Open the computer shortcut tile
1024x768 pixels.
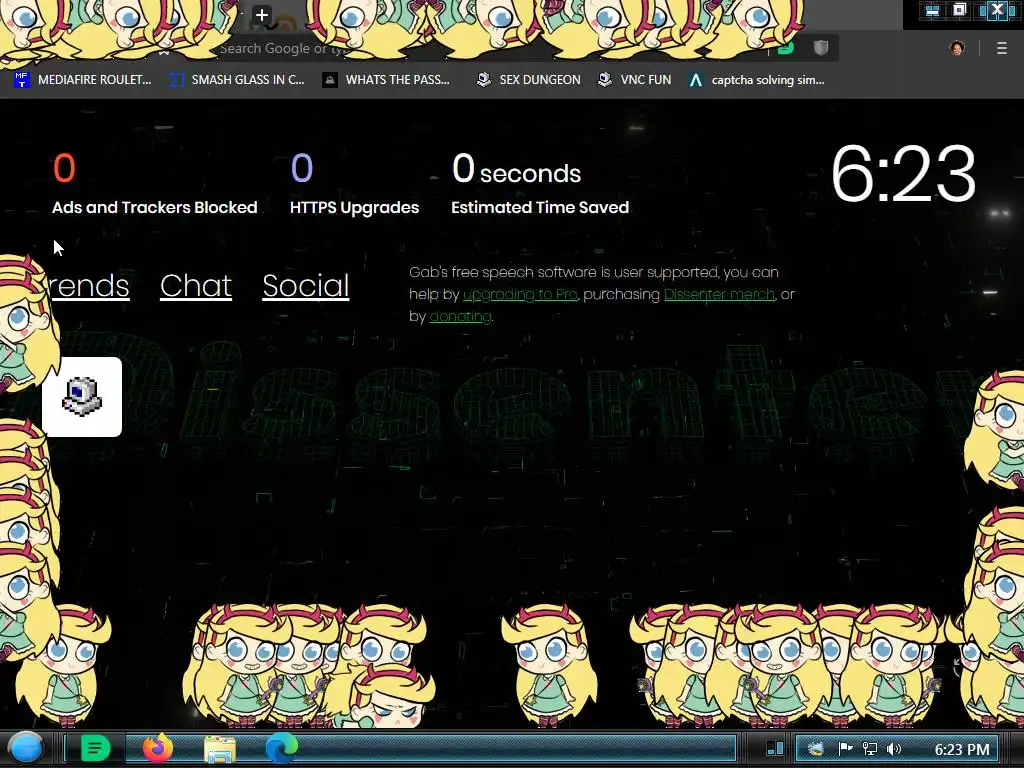[82, 397]
